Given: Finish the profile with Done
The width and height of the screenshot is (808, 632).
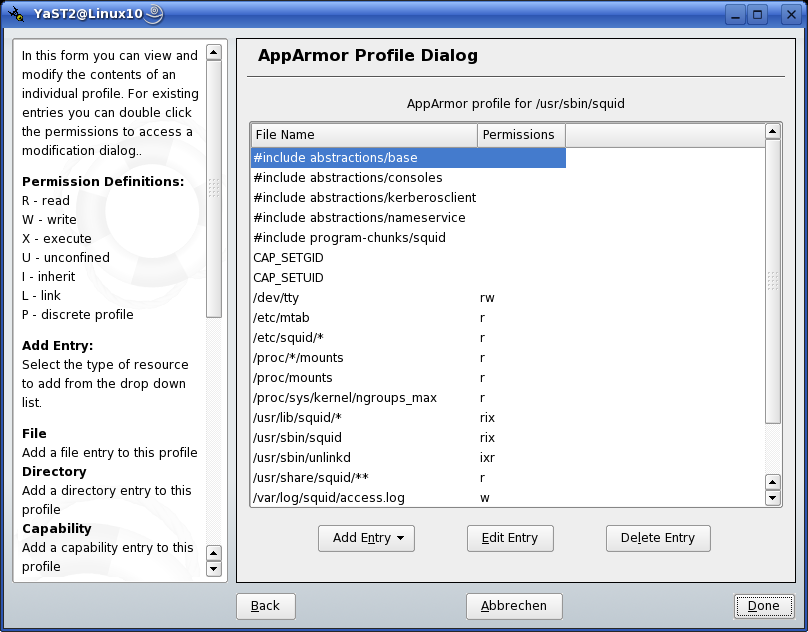Looking at the screenshot, I should [x=763, y=605].
